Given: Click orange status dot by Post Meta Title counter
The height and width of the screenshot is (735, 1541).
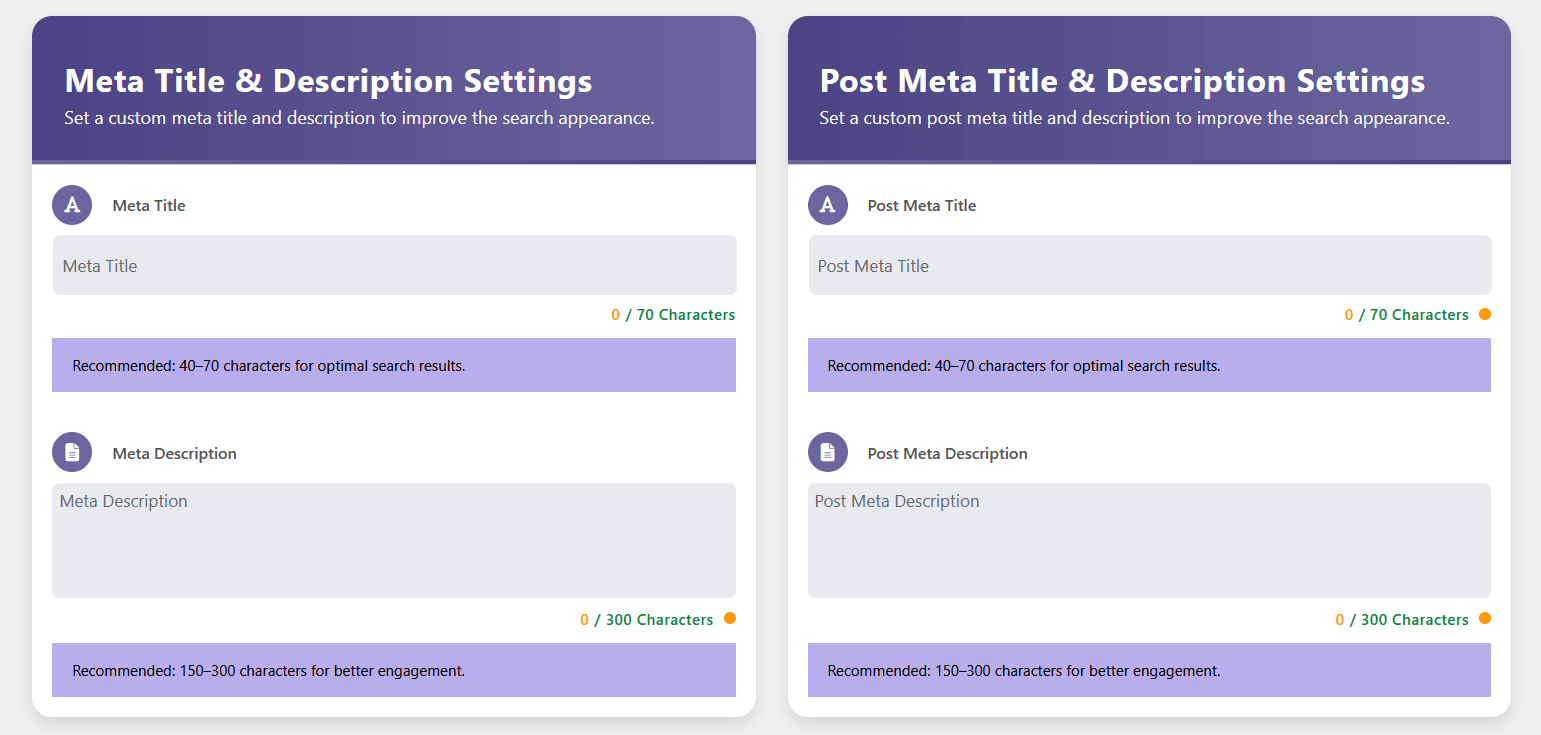Looking at the screenshot, I should 1484,314.
